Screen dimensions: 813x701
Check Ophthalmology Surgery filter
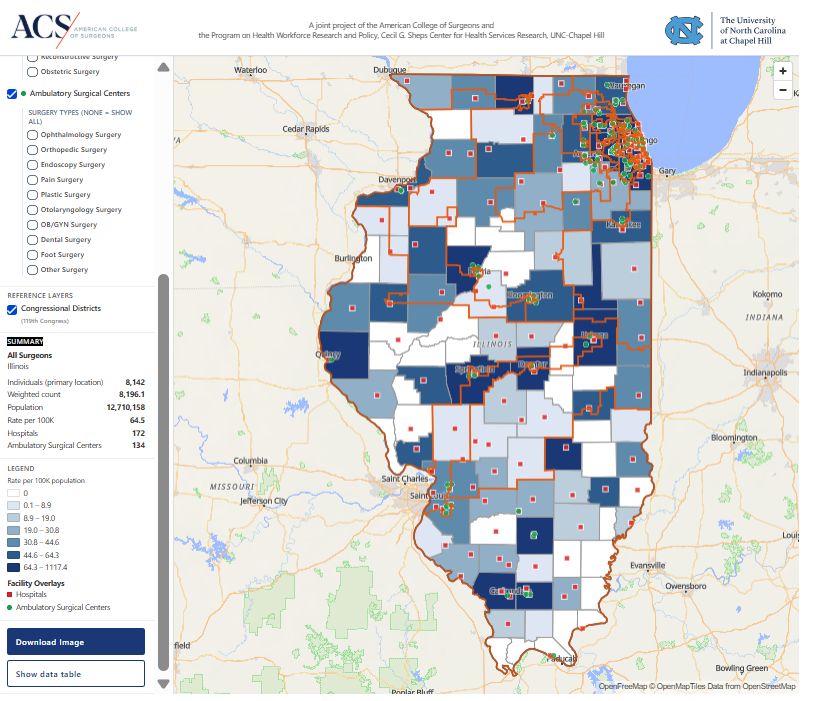(x=32, y=135)
